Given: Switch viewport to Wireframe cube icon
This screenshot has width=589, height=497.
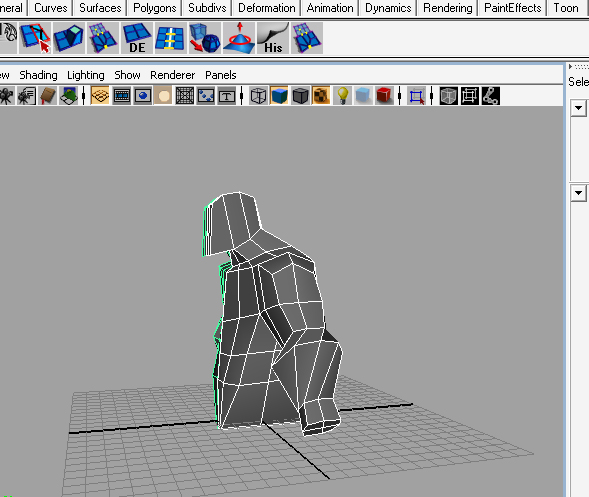Looking at the screenshot, I should coord(258,95).
